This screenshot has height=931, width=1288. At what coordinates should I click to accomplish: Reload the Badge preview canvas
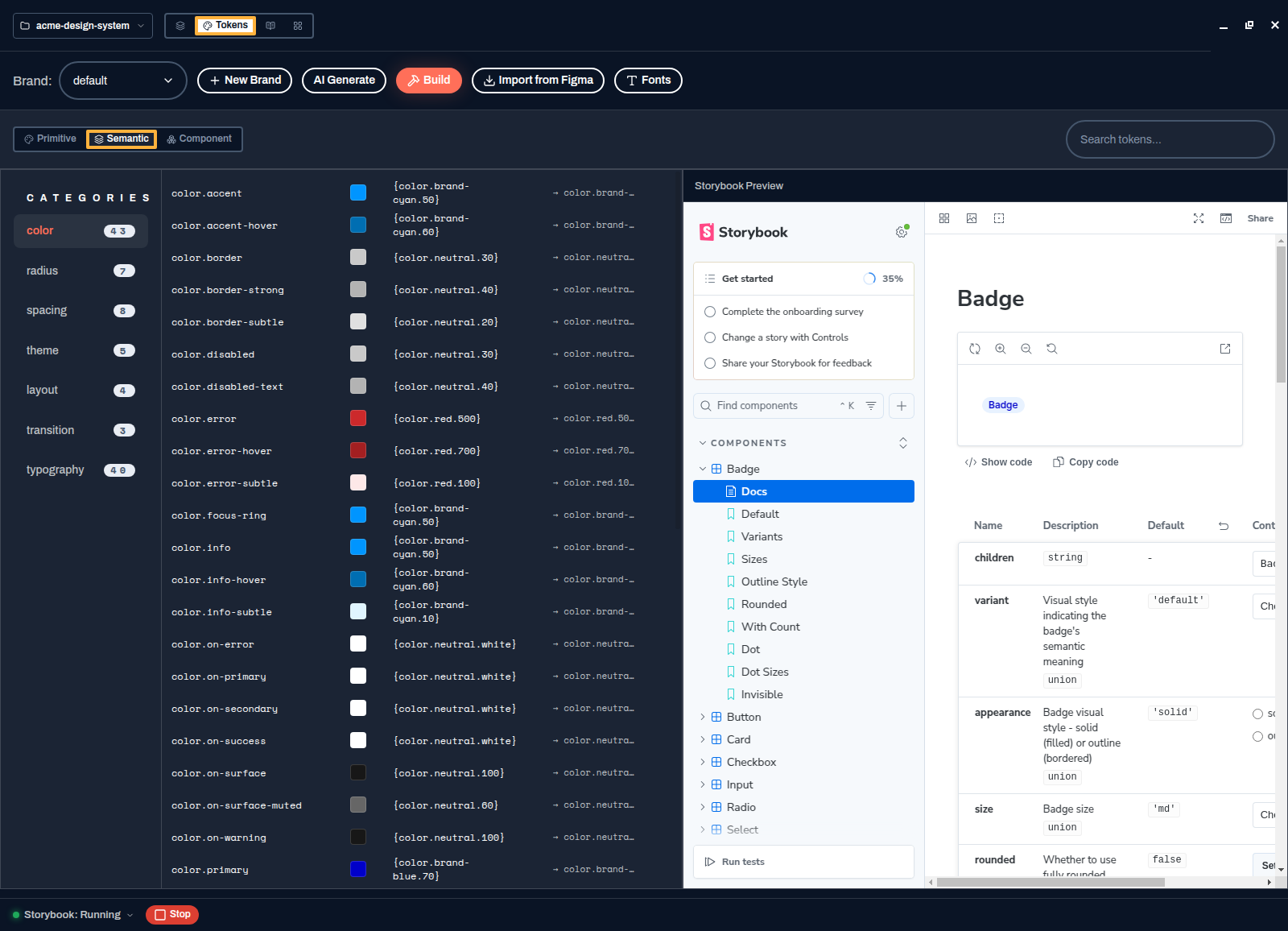click(x=975, y=349)
